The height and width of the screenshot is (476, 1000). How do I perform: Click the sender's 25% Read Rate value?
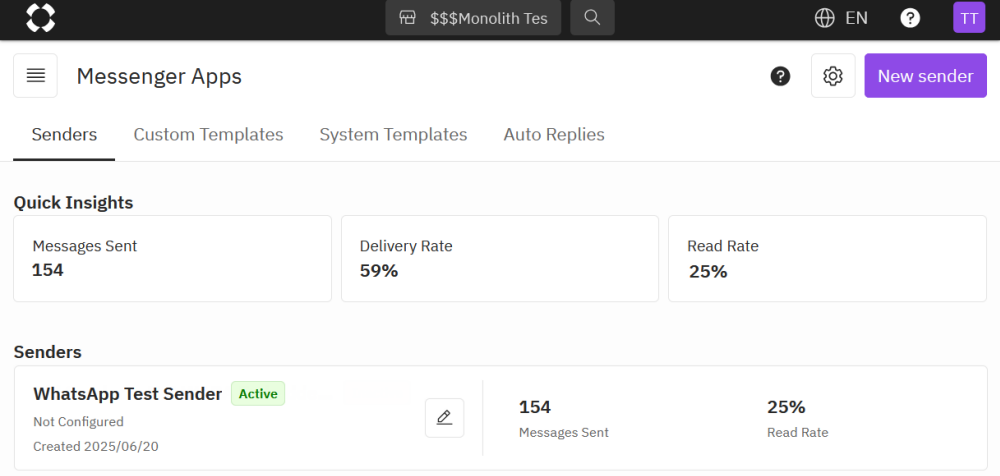click(x=786, y=407)
